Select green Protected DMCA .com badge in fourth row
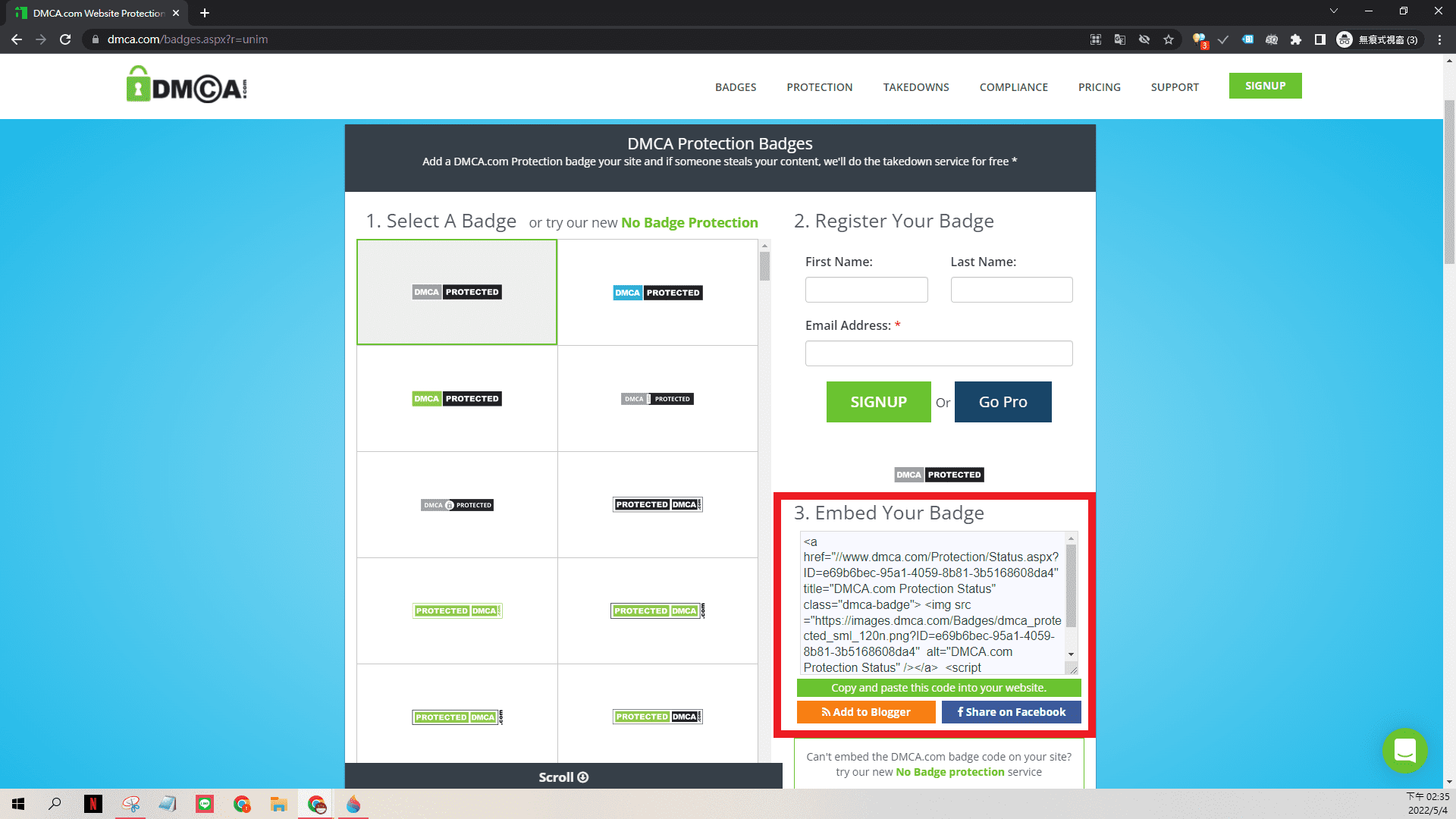Screen dimensions: 1456x819 click(657, 611)
